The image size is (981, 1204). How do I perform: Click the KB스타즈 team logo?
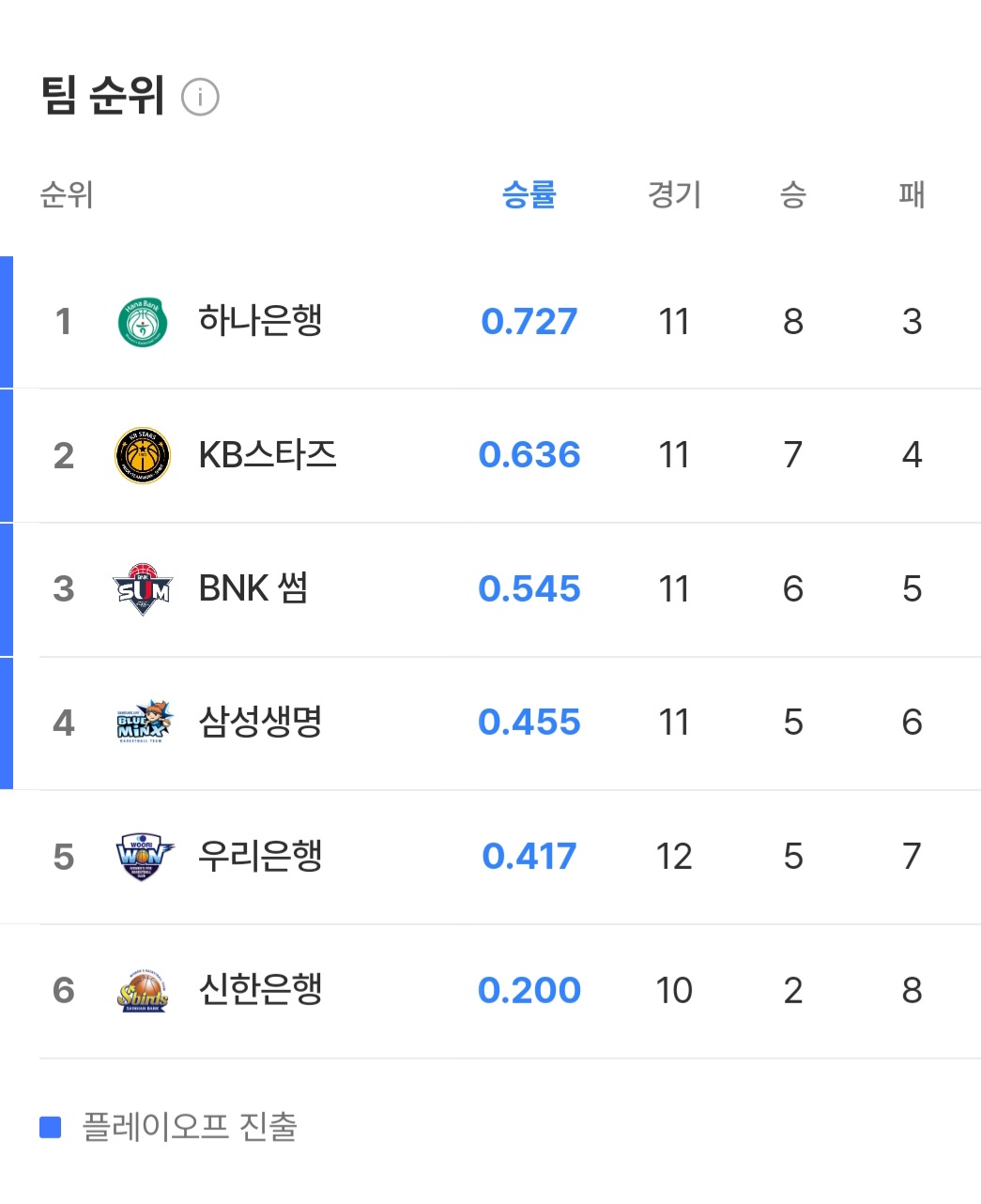point(143,456)
